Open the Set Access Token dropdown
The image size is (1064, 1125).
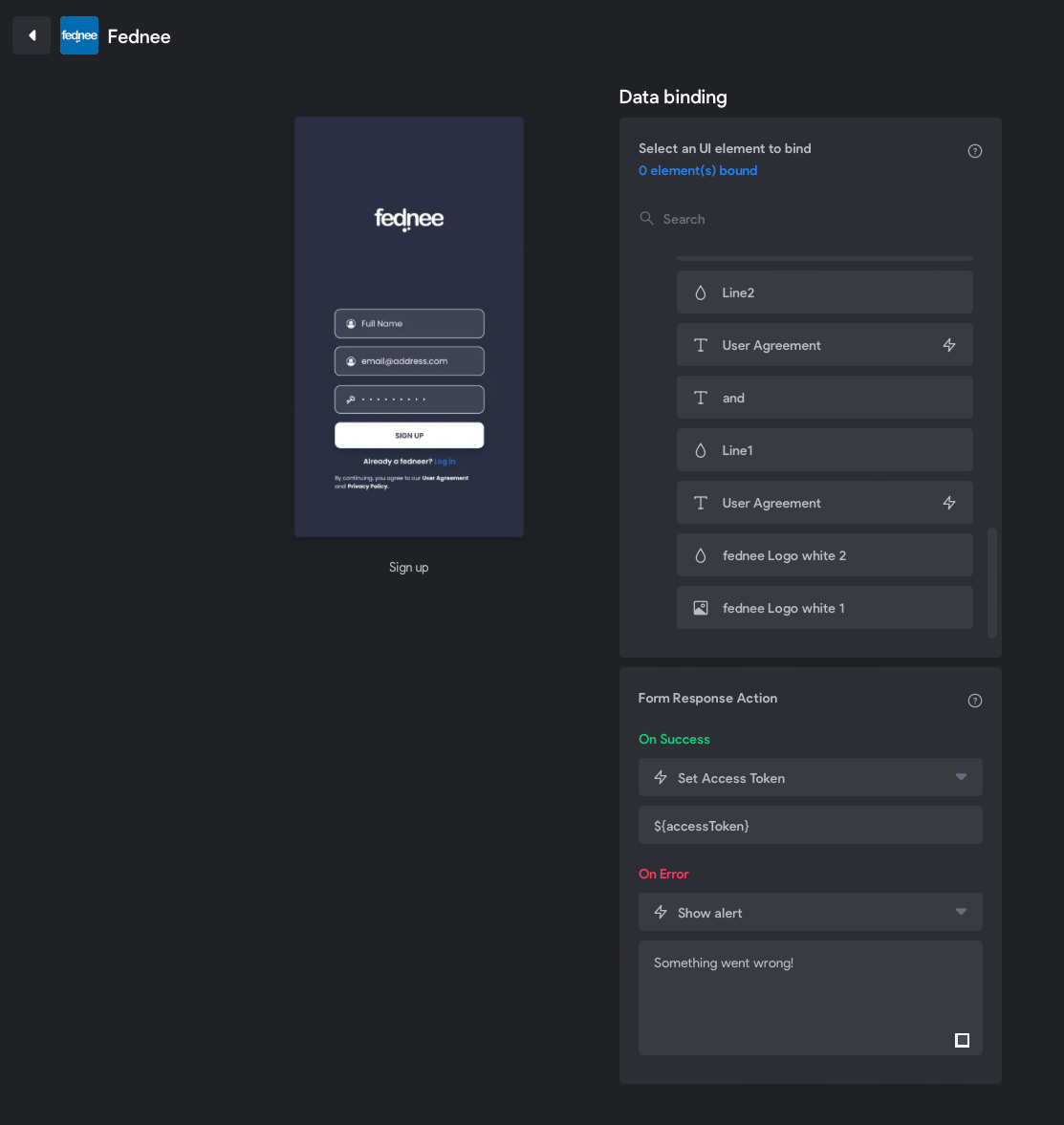810,778
